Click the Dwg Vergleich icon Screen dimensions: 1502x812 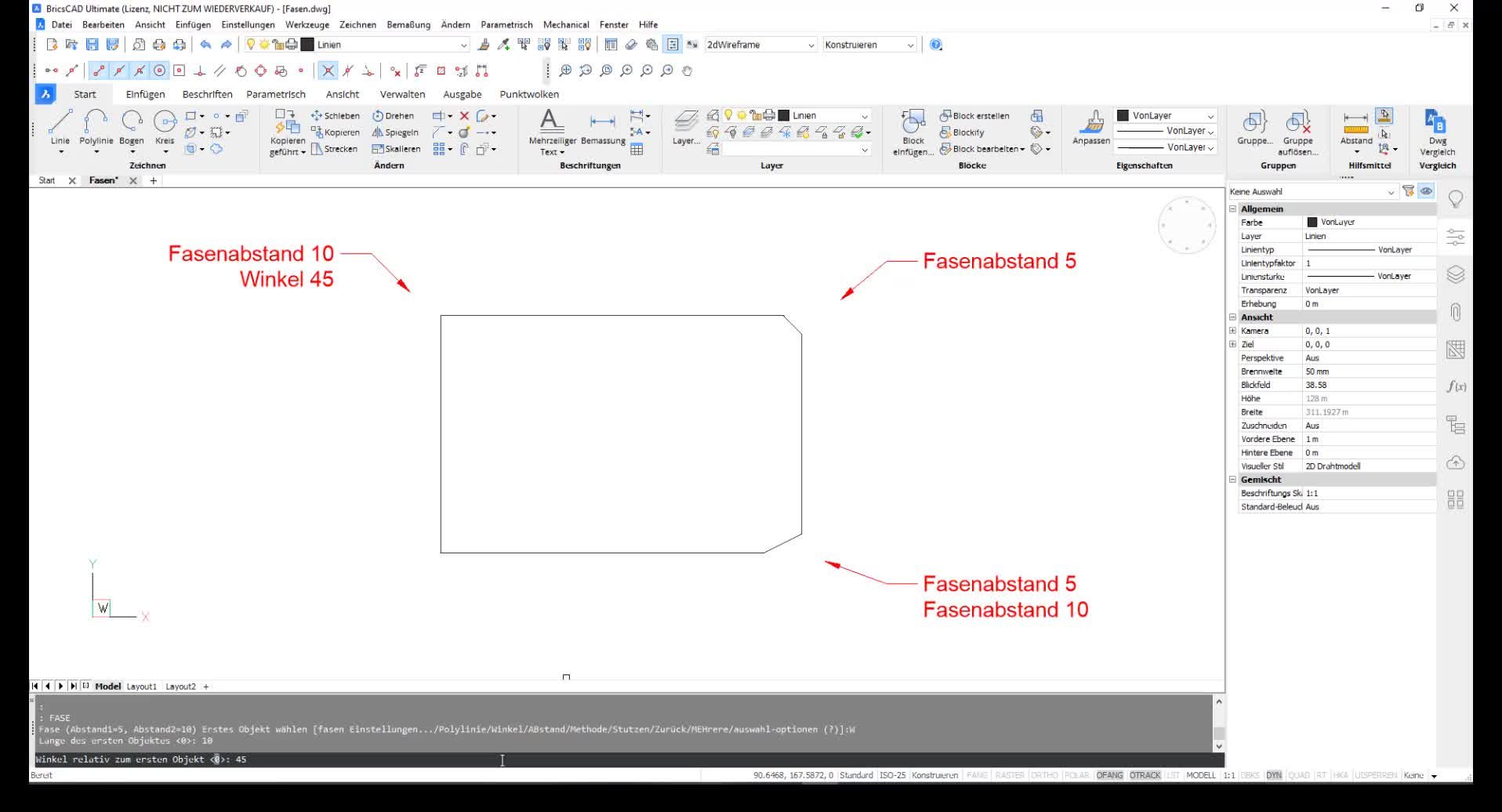coord(1437,131)
